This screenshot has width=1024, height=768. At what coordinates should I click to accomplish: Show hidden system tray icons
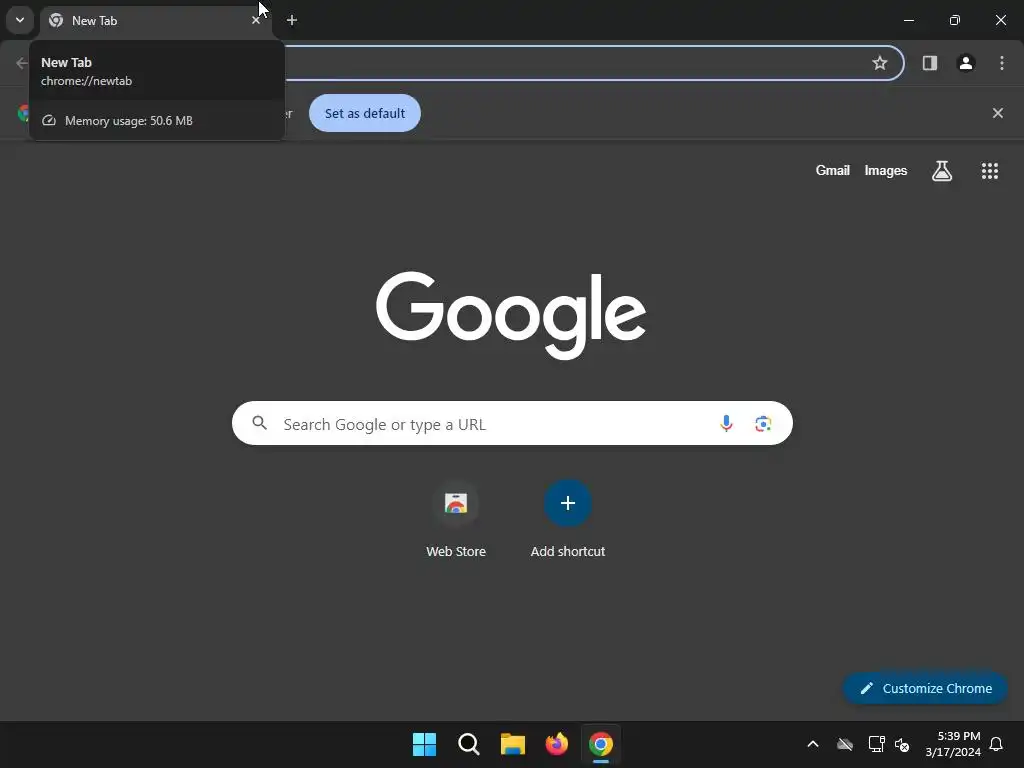pos(813,744)
